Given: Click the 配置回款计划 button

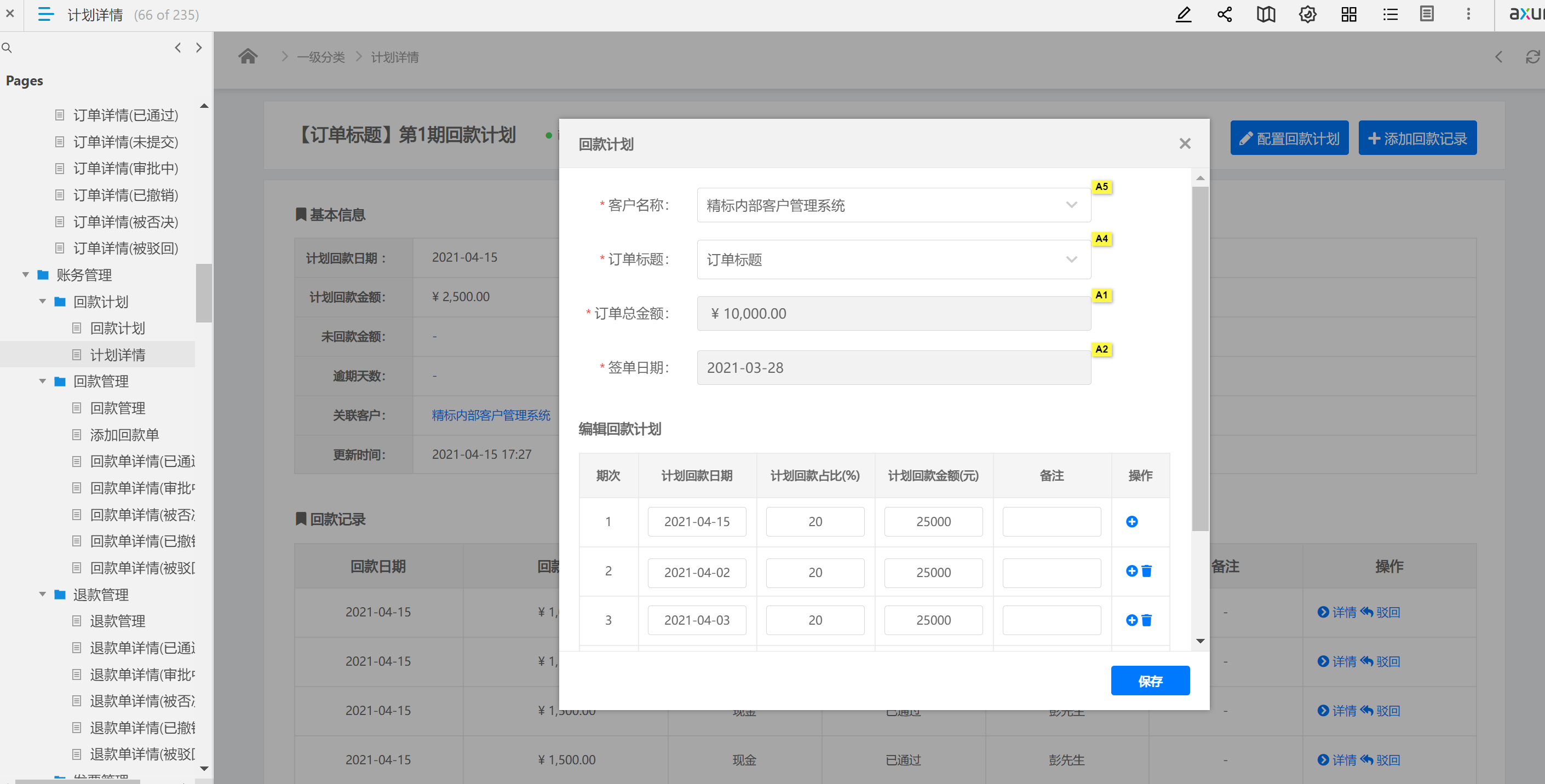Looking at the screenshot, I should [1289, 139].
